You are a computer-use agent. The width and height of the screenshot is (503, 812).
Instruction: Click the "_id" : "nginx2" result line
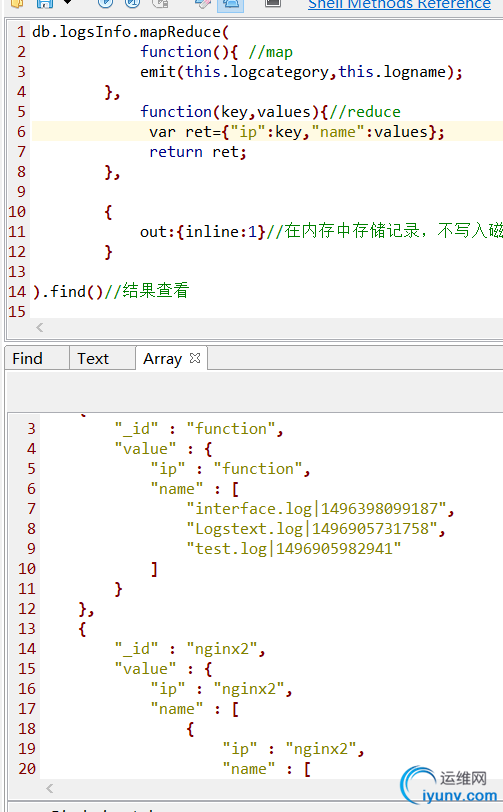click(x=190, y=649)
